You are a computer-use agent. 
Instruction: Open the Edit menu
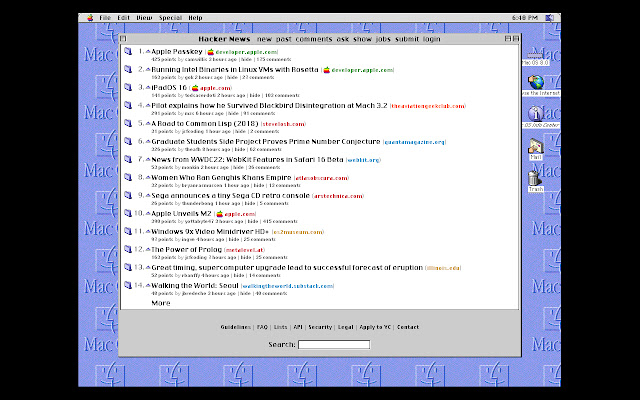tap(123, 18)
